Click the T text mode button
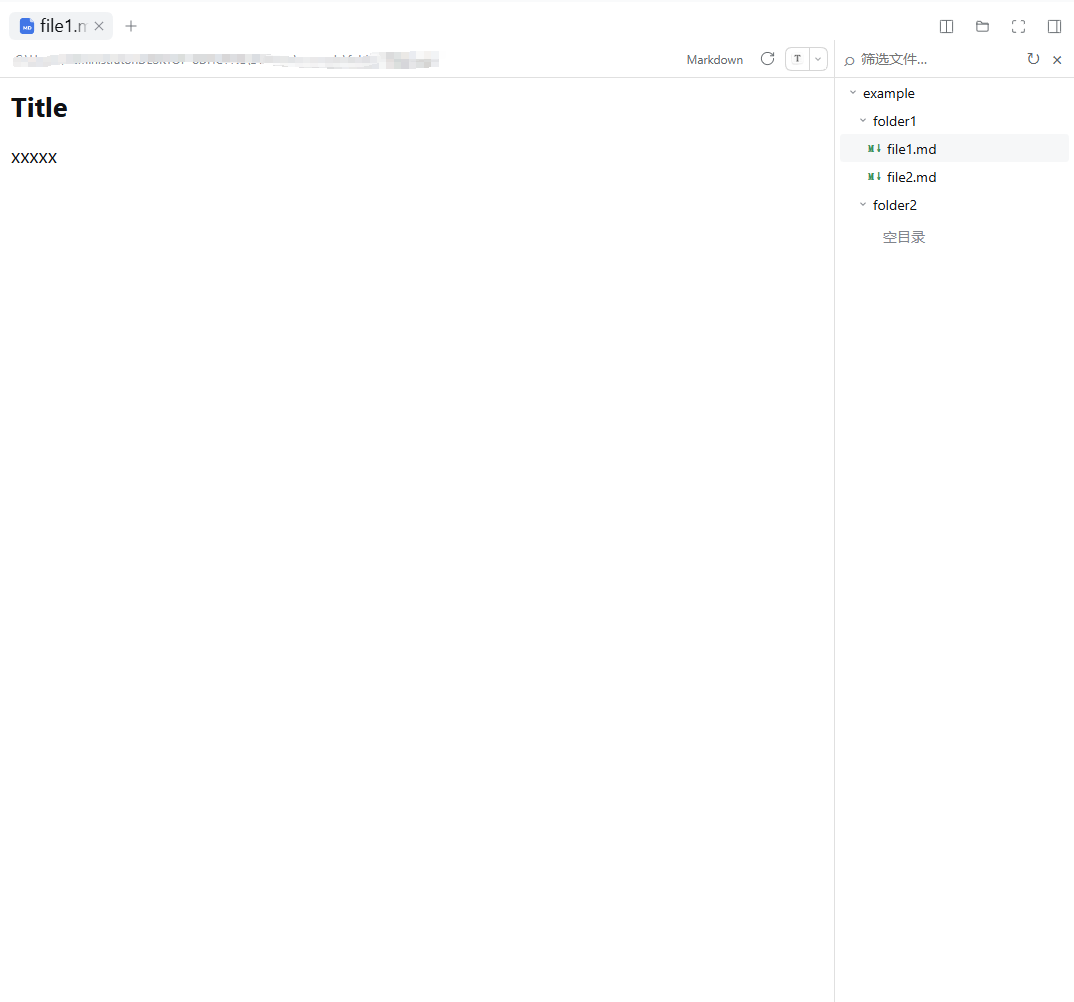 point(797,59)
